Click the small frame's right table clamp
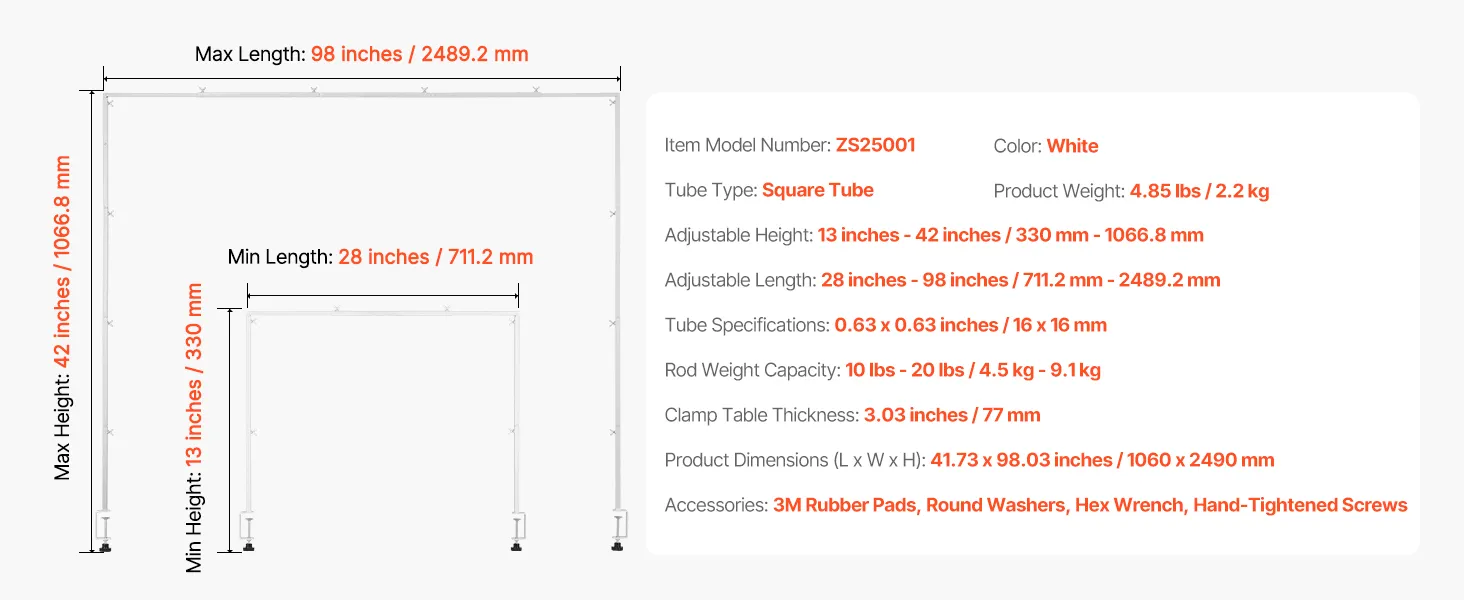Screen dimensions: 1464x600 point(517,528)
